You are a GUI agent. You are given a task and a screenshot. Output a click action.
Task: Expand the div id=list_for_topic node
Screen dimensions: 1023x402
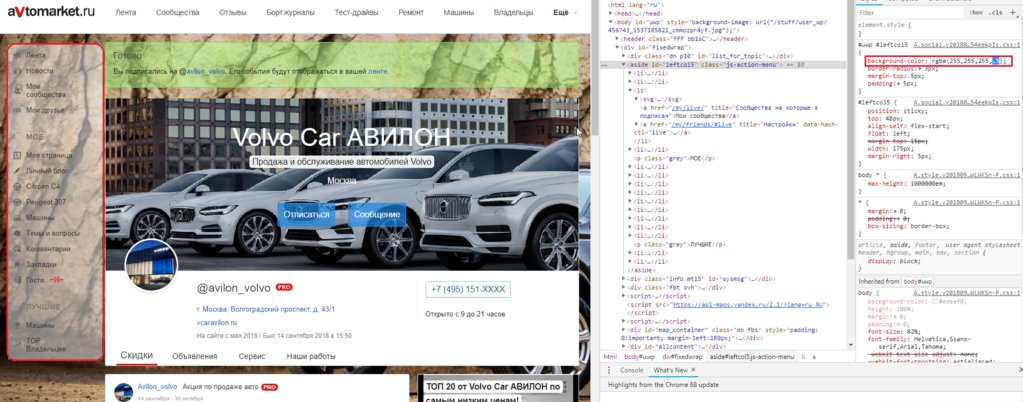[x=625, y=56]
